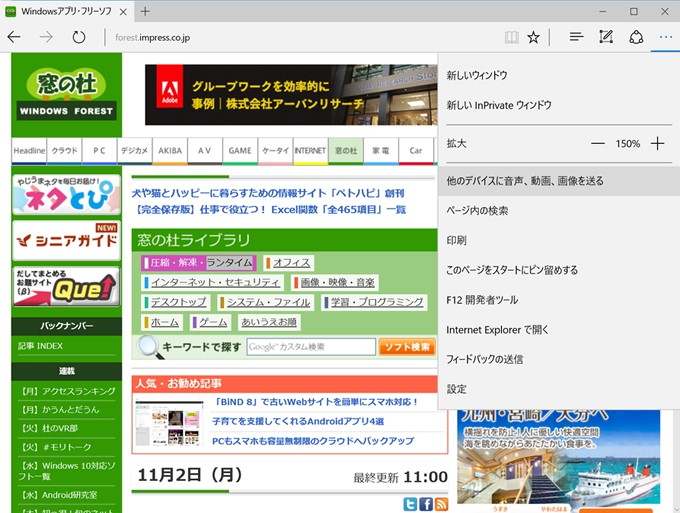This screenshot has height=513, width=680.
Task: Close the More actions ellipsis menu
Action: (x=666, y=37)
